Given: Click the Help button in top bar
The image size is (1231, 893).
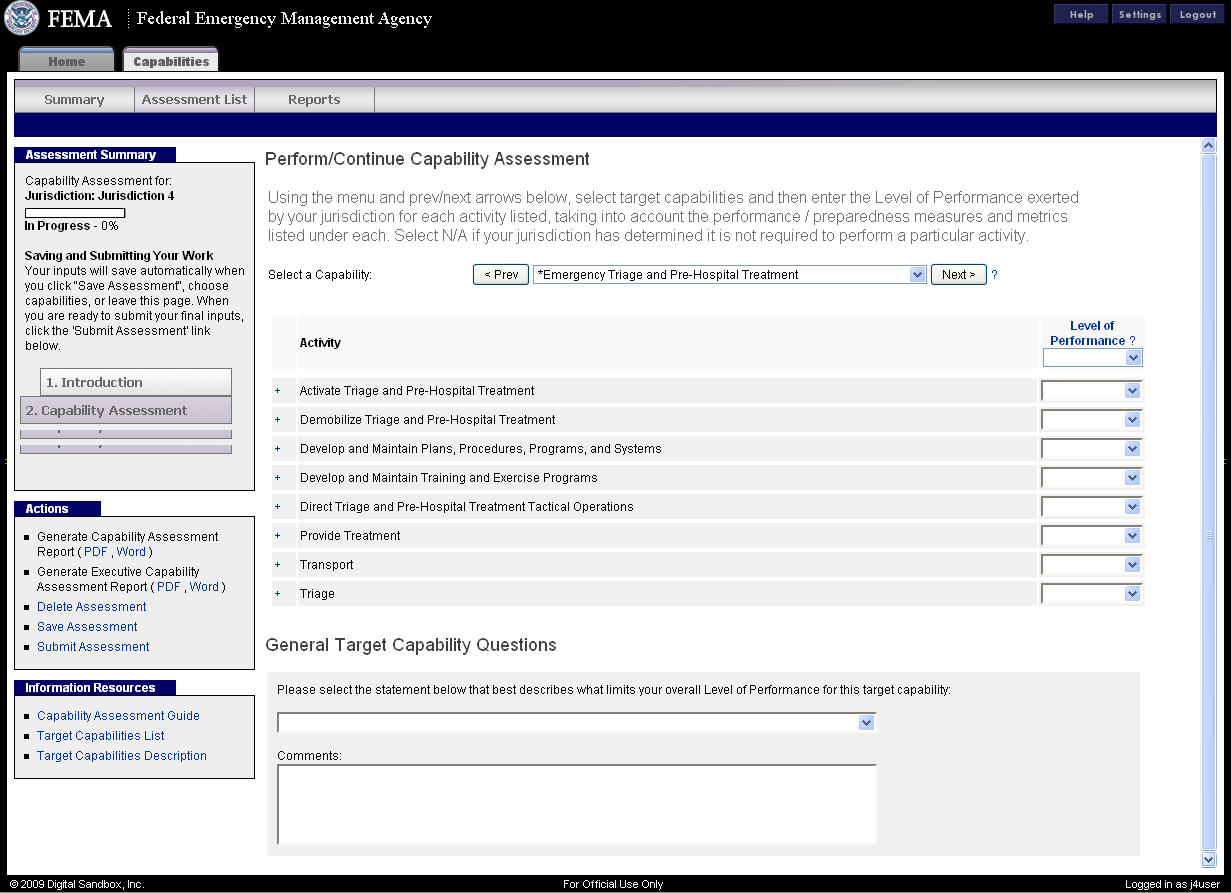Looking at the screenshot, I should coord(1081,14).
